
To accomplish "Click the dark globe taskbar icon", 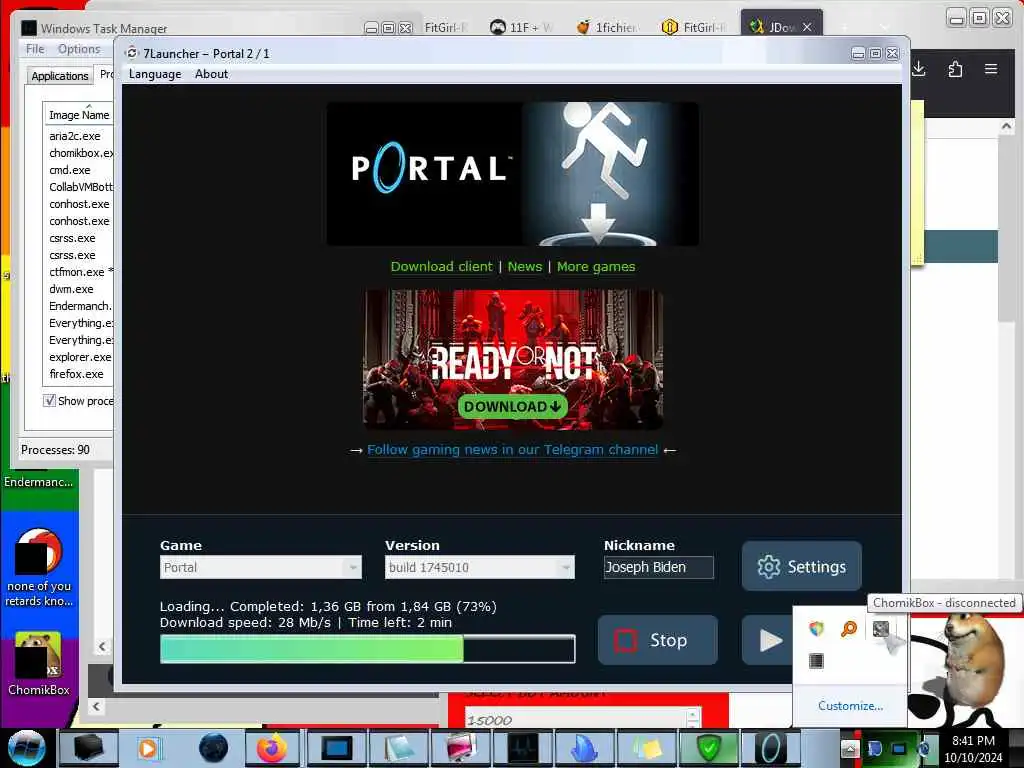I will 213,748.
